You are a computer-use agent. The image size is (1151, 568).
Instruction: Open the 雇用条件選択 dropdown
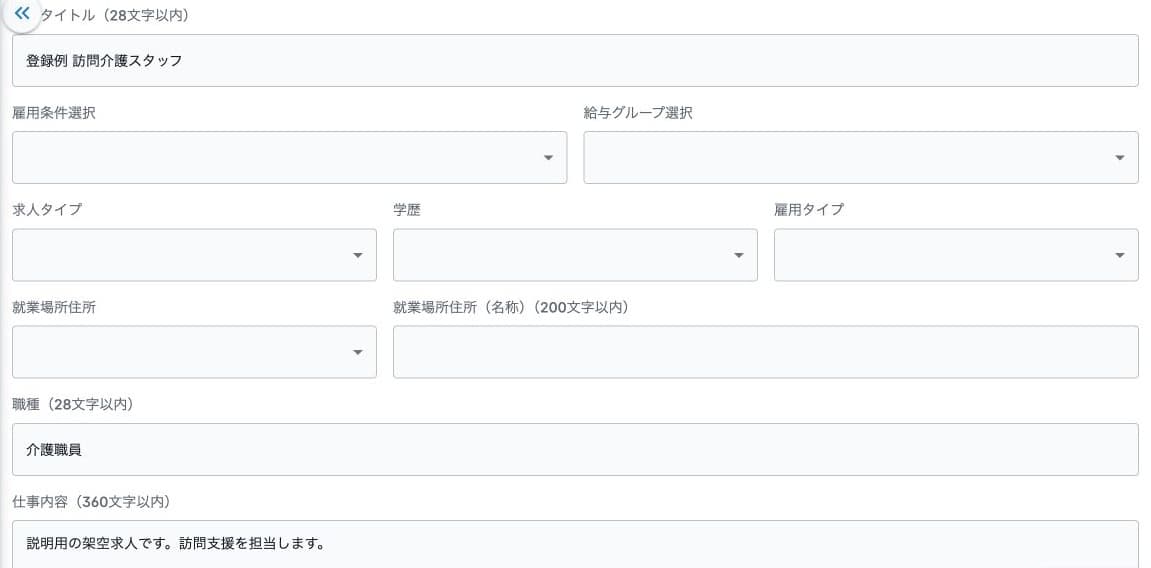[289, 158]
